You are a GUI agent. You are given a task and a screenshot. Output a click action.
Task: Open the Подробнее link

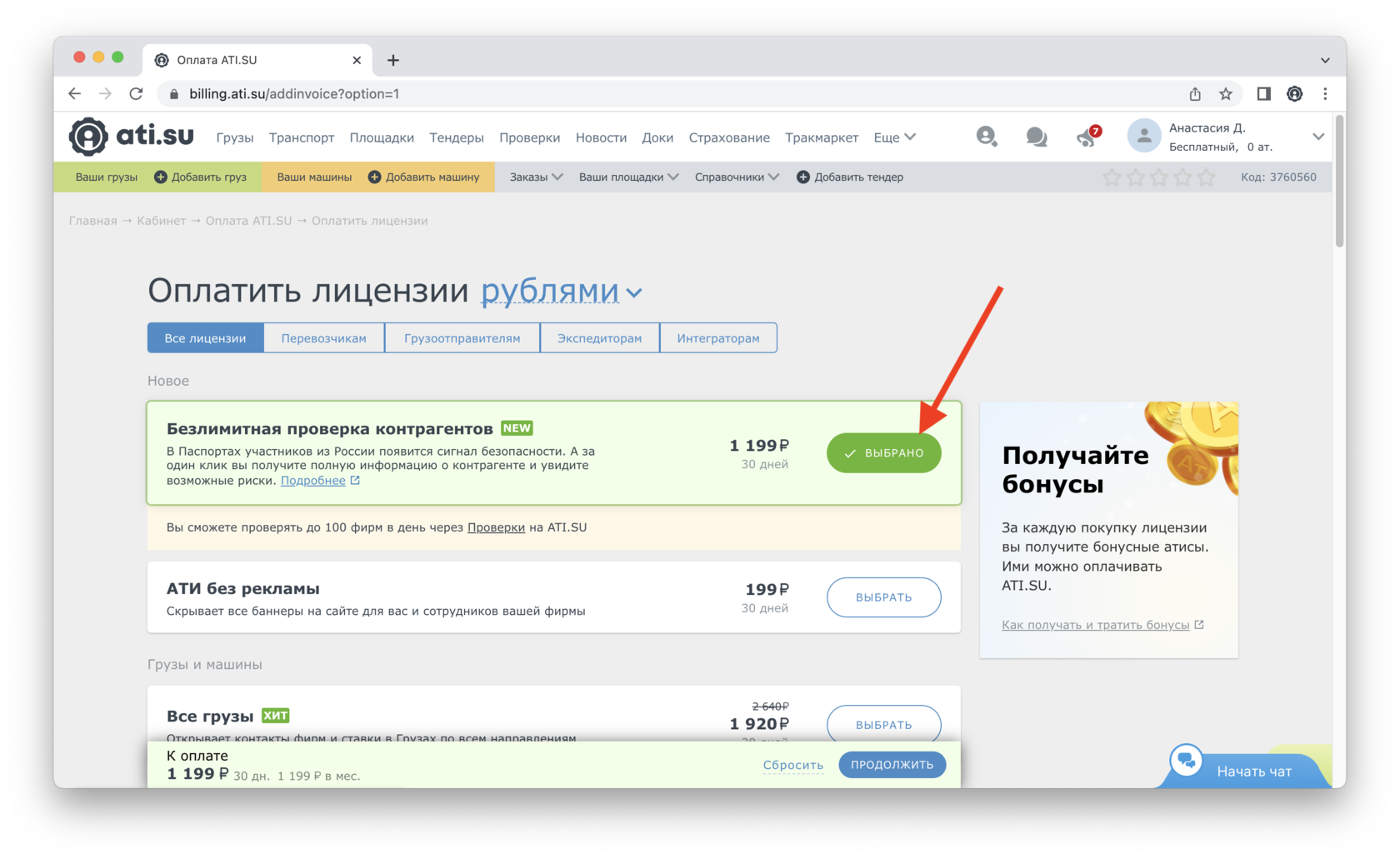click(313, 481)
